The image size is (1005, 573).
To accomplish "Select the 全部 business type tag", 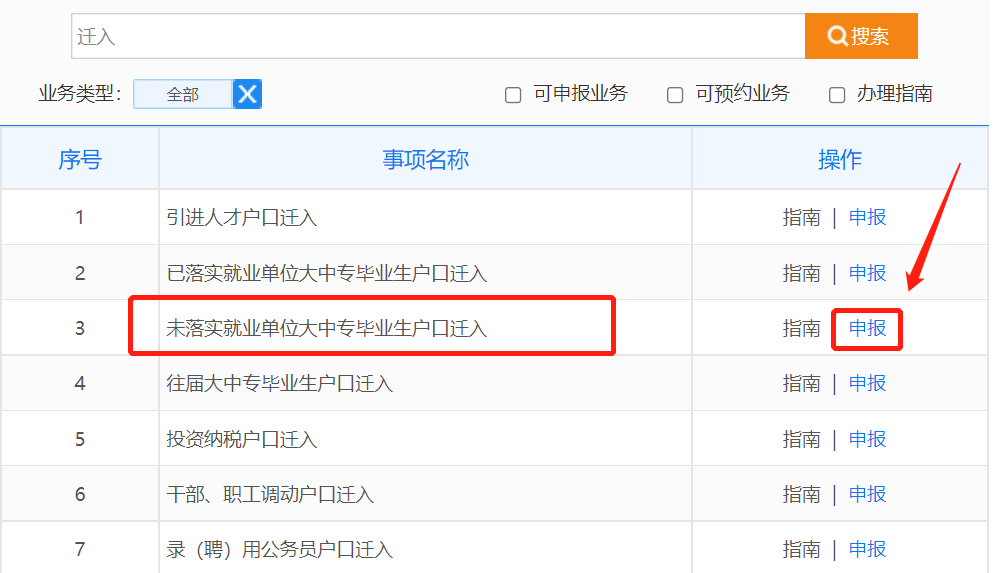I will (183, 94).
